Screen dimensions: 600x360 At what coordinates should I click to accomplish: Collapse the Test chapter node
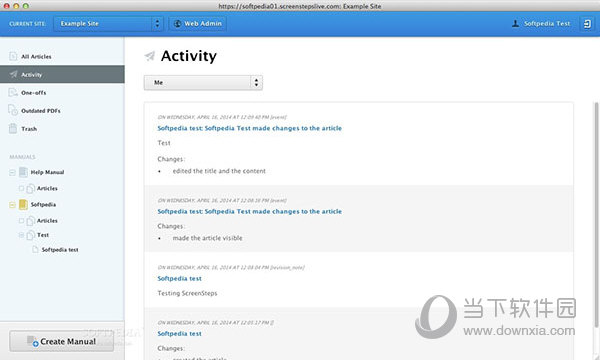point(21,235)
